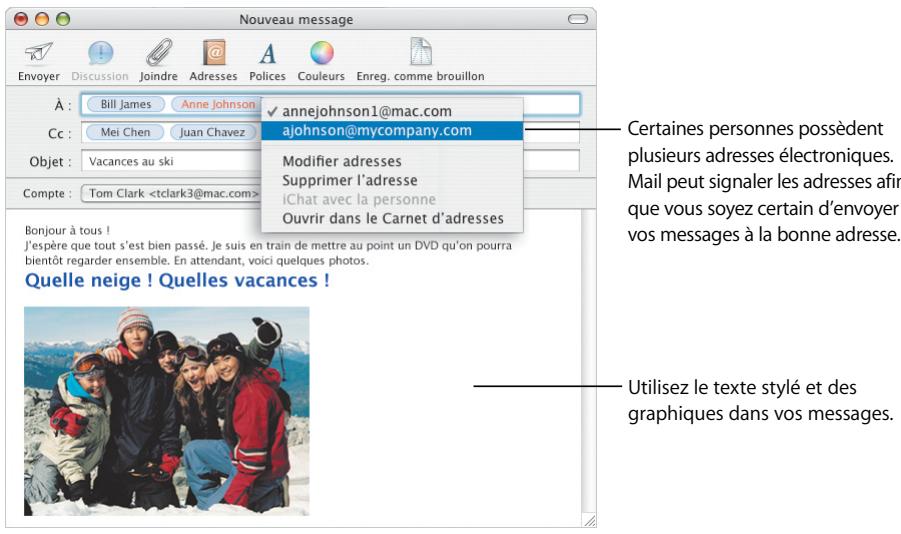Select the Anne Johnson recipient token
Screen dimensions: 901x534
[217, 104]
